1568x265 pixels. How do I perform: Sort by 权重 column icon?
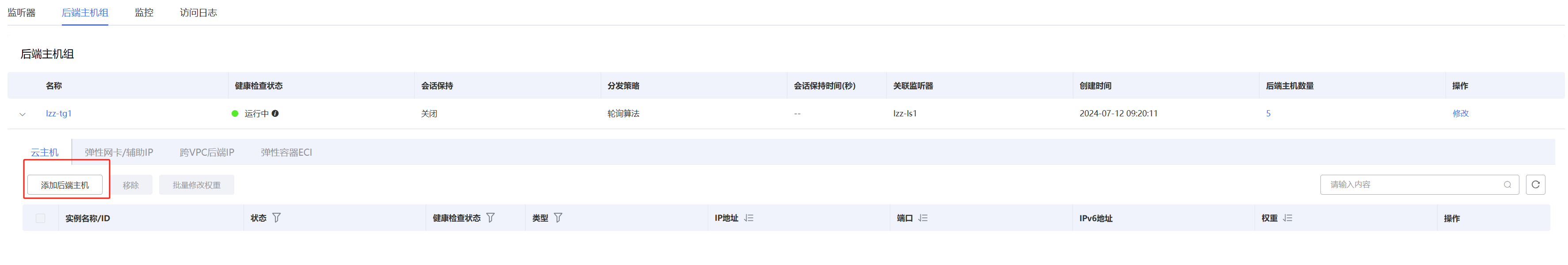click(x=1287, y=218)
